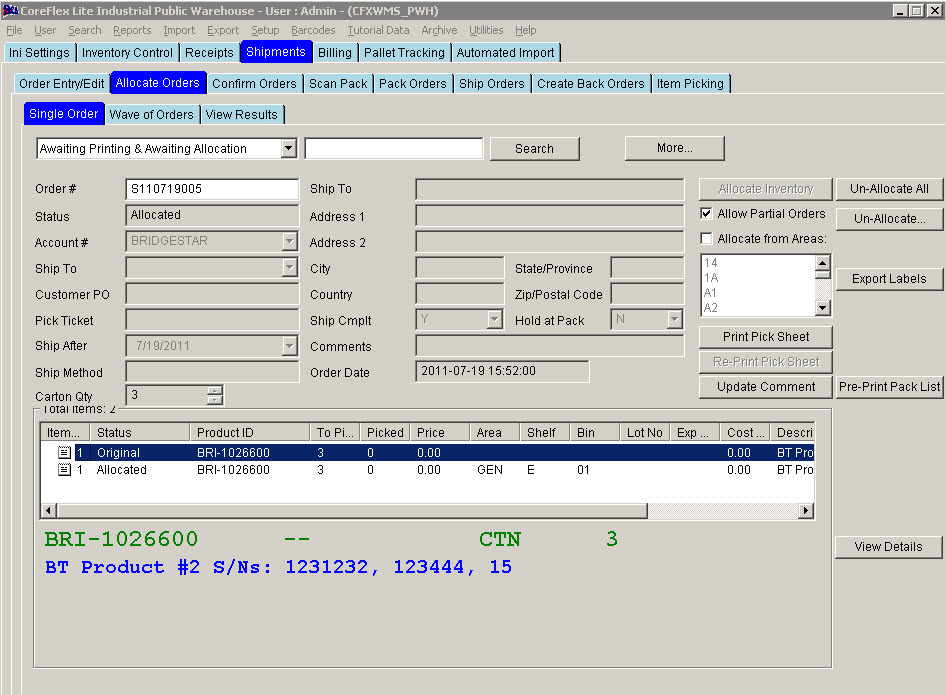This screenshot has height=695, width=946.
Task: Open the Setup menu
Action: (265, 30)
